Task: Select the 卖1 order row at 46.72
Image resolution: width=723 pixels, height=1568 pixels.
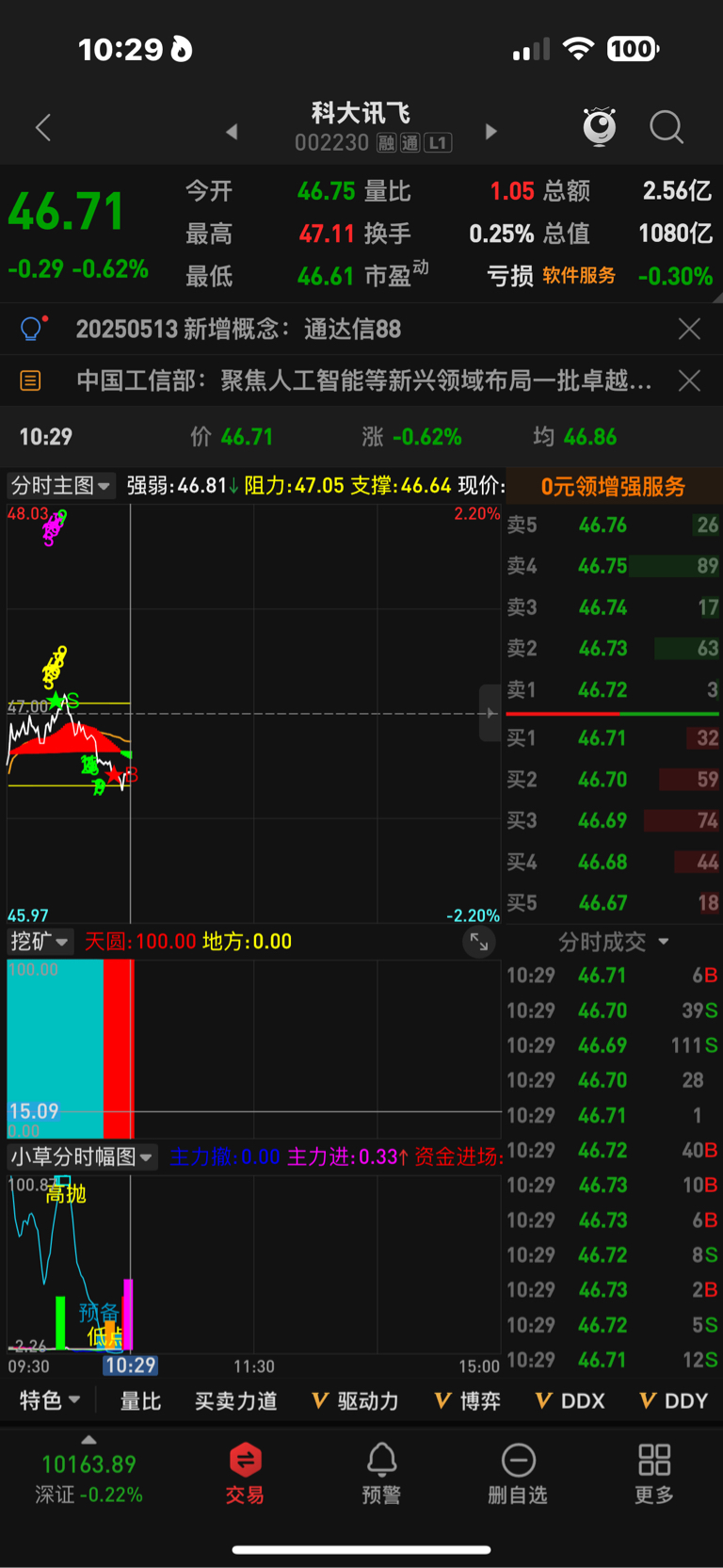Action: [x=613, y=689]
